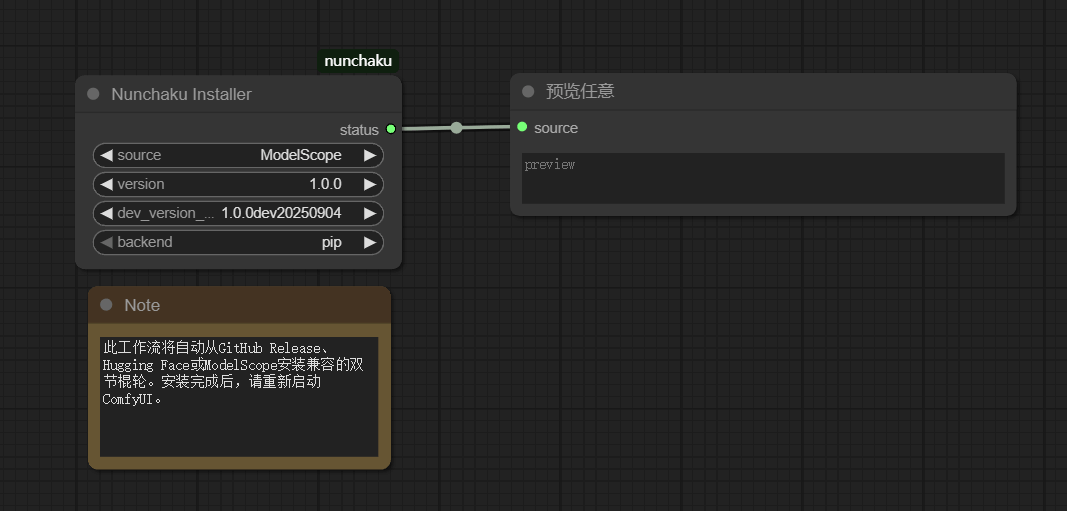Open the backend dropdown showing pip
This screenshot has width=1067, height=511.
238,242
